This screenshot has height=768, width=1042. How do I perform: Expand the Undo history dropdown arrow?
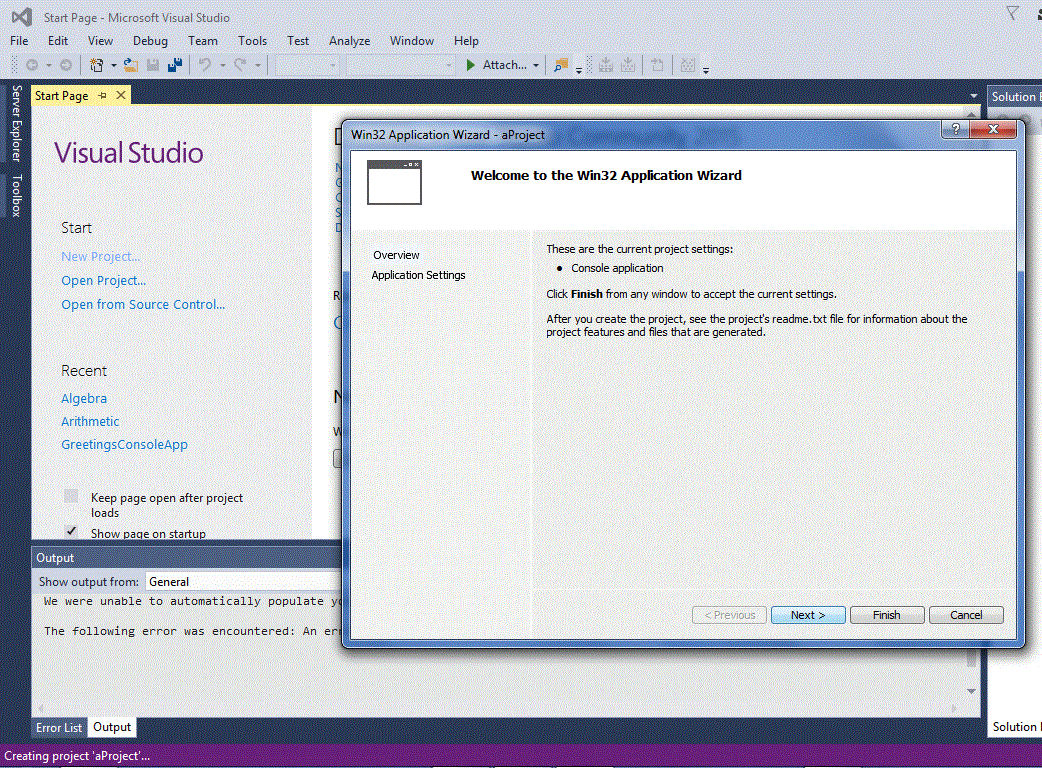[221, 64]
